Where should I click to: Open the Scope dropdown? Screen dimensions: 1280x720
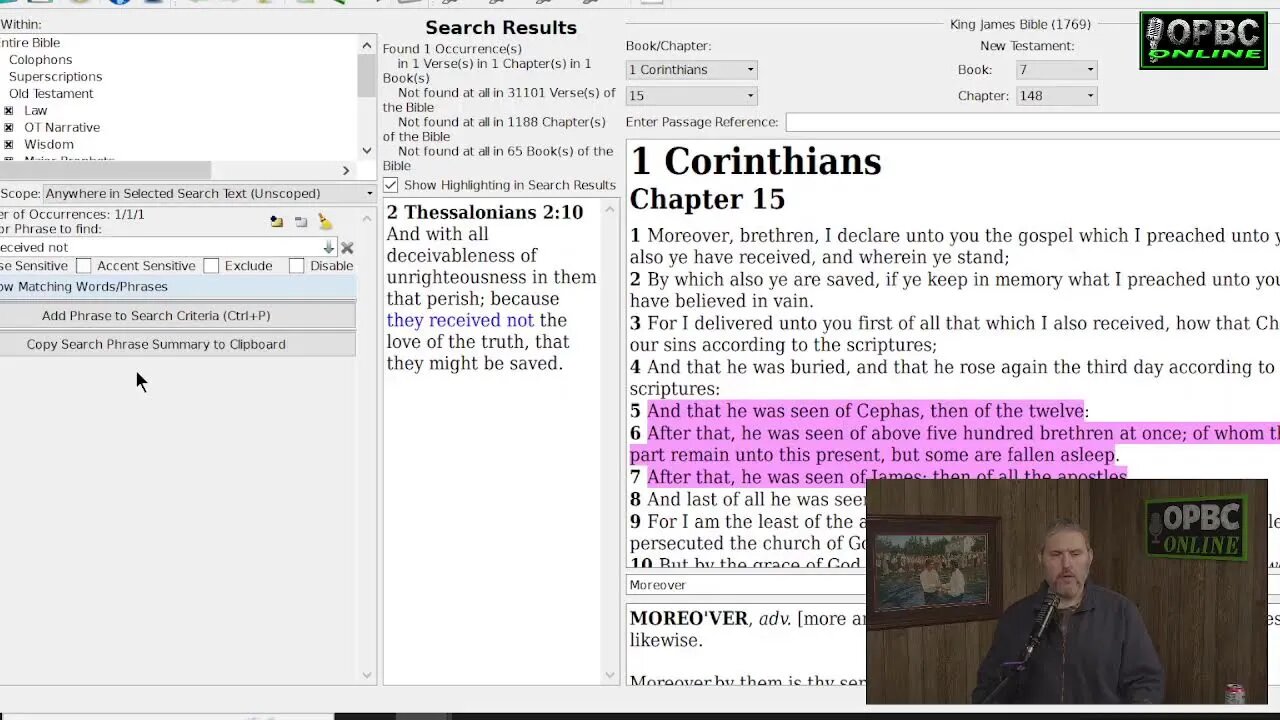pos(209,193)
